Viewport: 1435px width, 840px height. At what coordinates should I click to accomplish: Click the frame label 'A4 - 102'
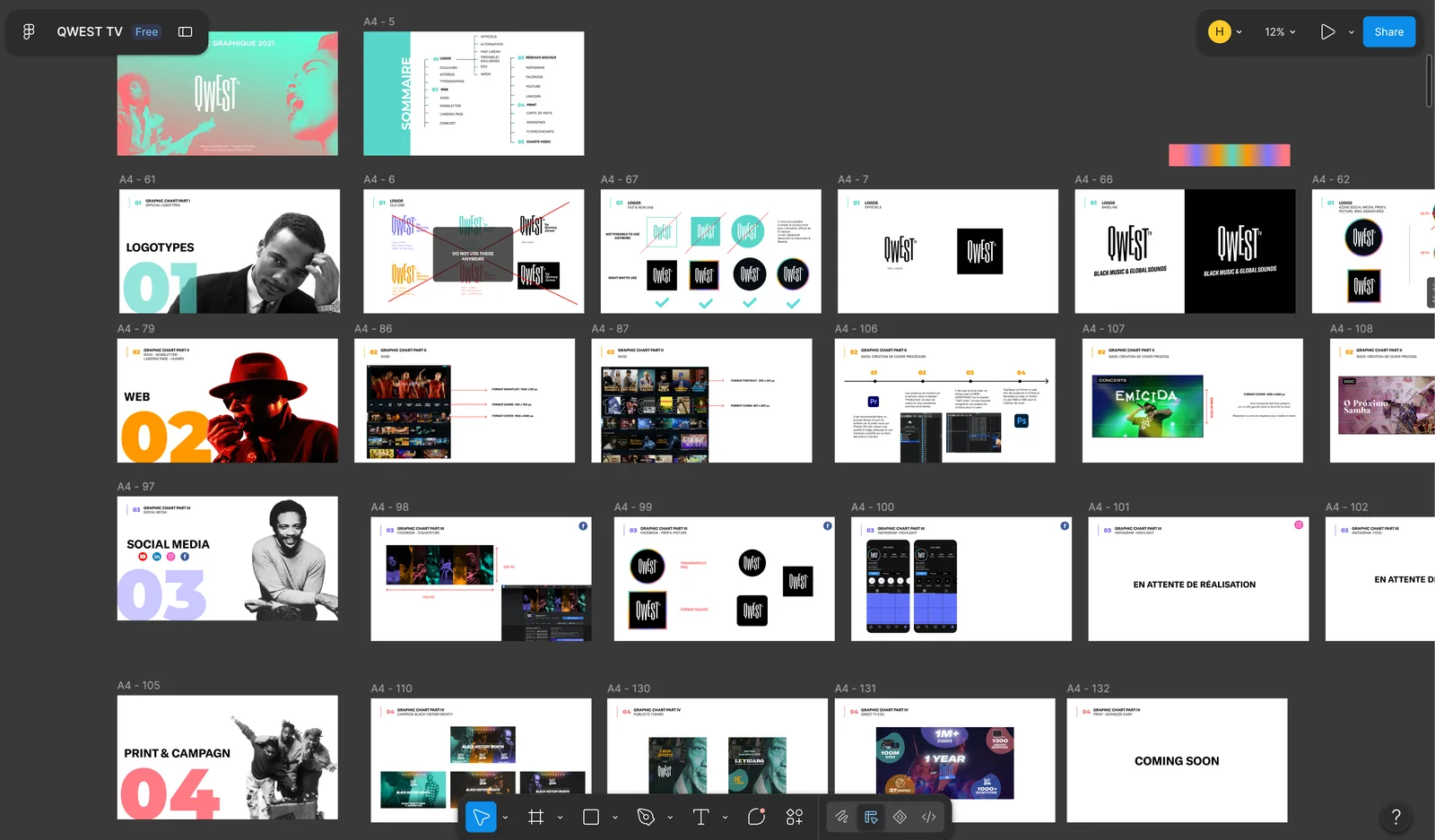coord(1347,507)
